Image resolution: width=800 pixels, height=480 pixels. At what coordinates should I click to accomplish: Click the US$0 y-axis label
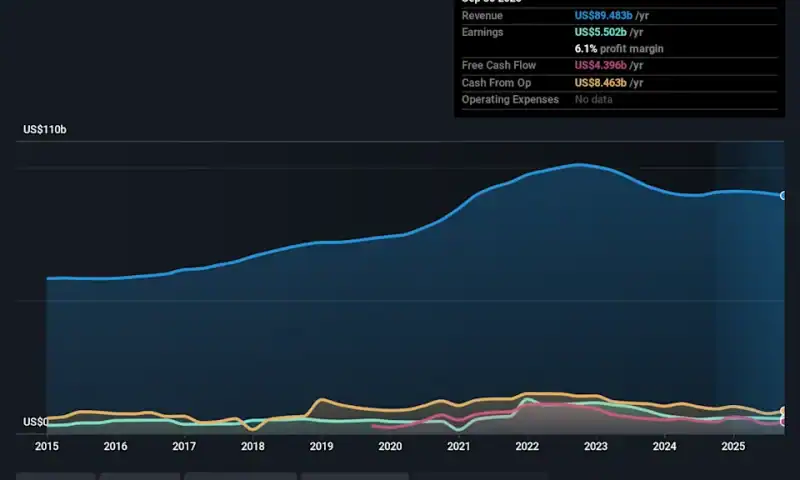pos(34,422)
